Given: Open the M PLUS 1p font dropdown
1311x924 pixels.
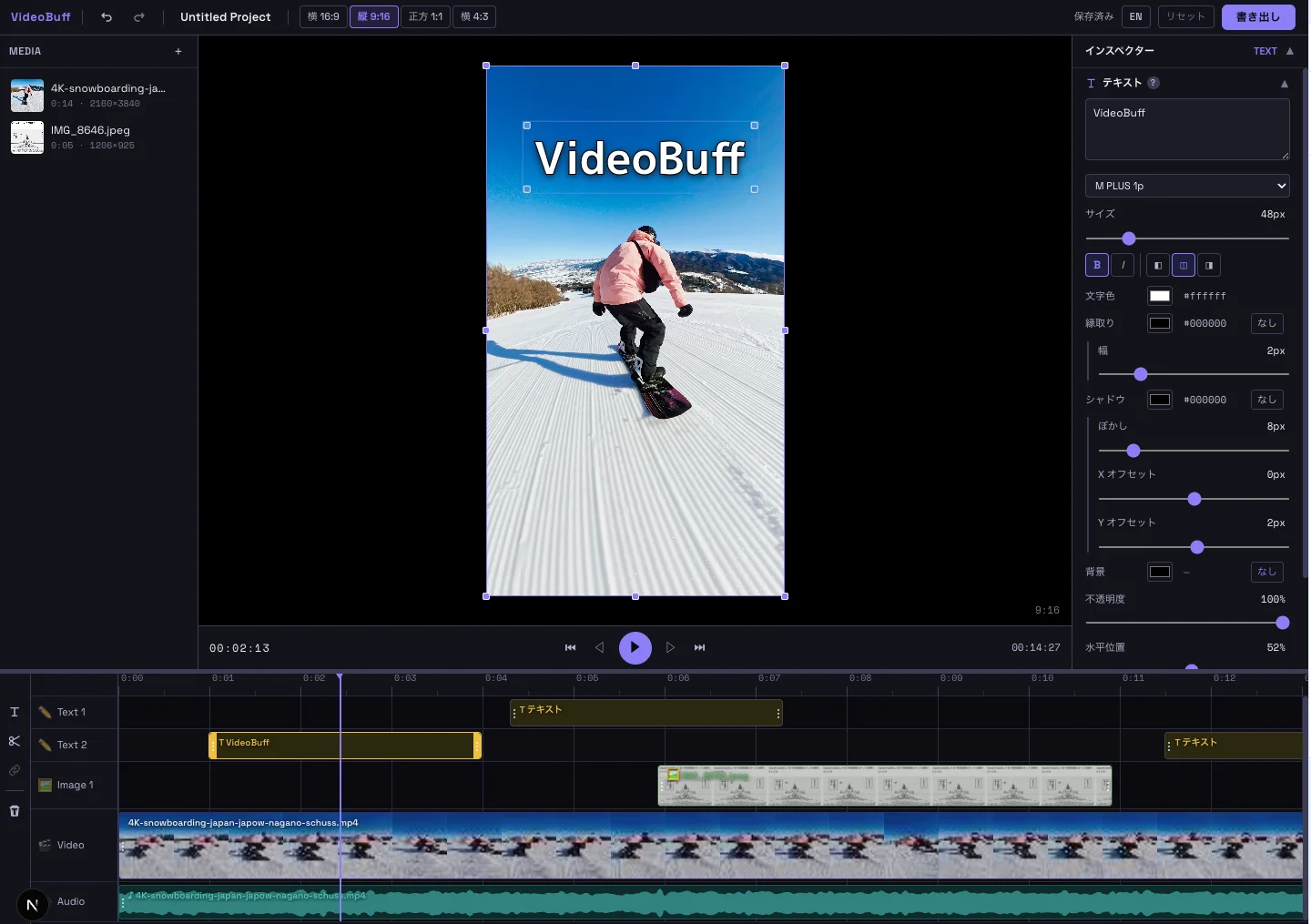Looking at the screenshot, I should (1187, 186).
